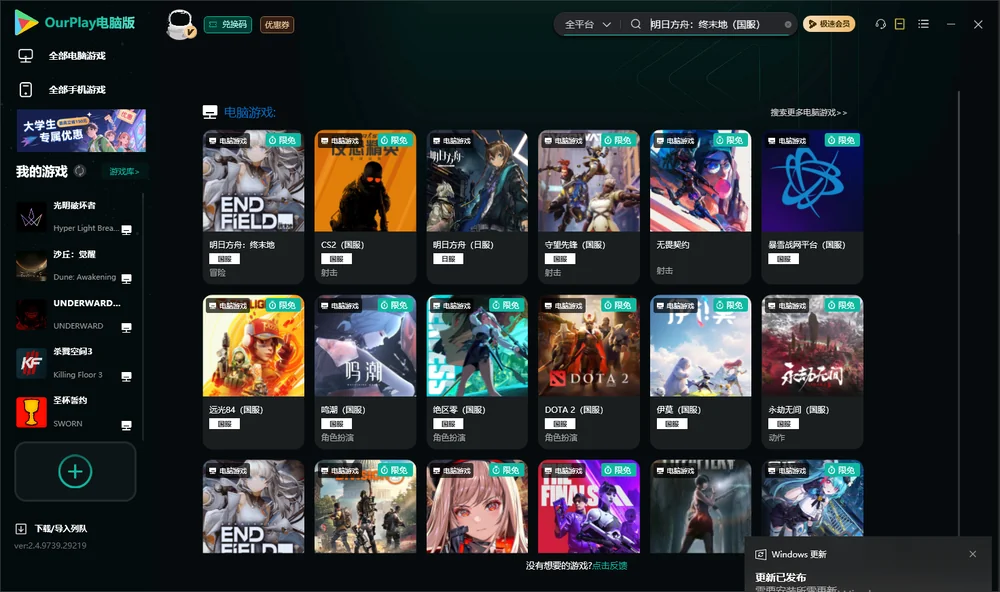Open the 永劫无间 (国服) game card
Viewport: 1000px width, 592px height.
point(812,372)
